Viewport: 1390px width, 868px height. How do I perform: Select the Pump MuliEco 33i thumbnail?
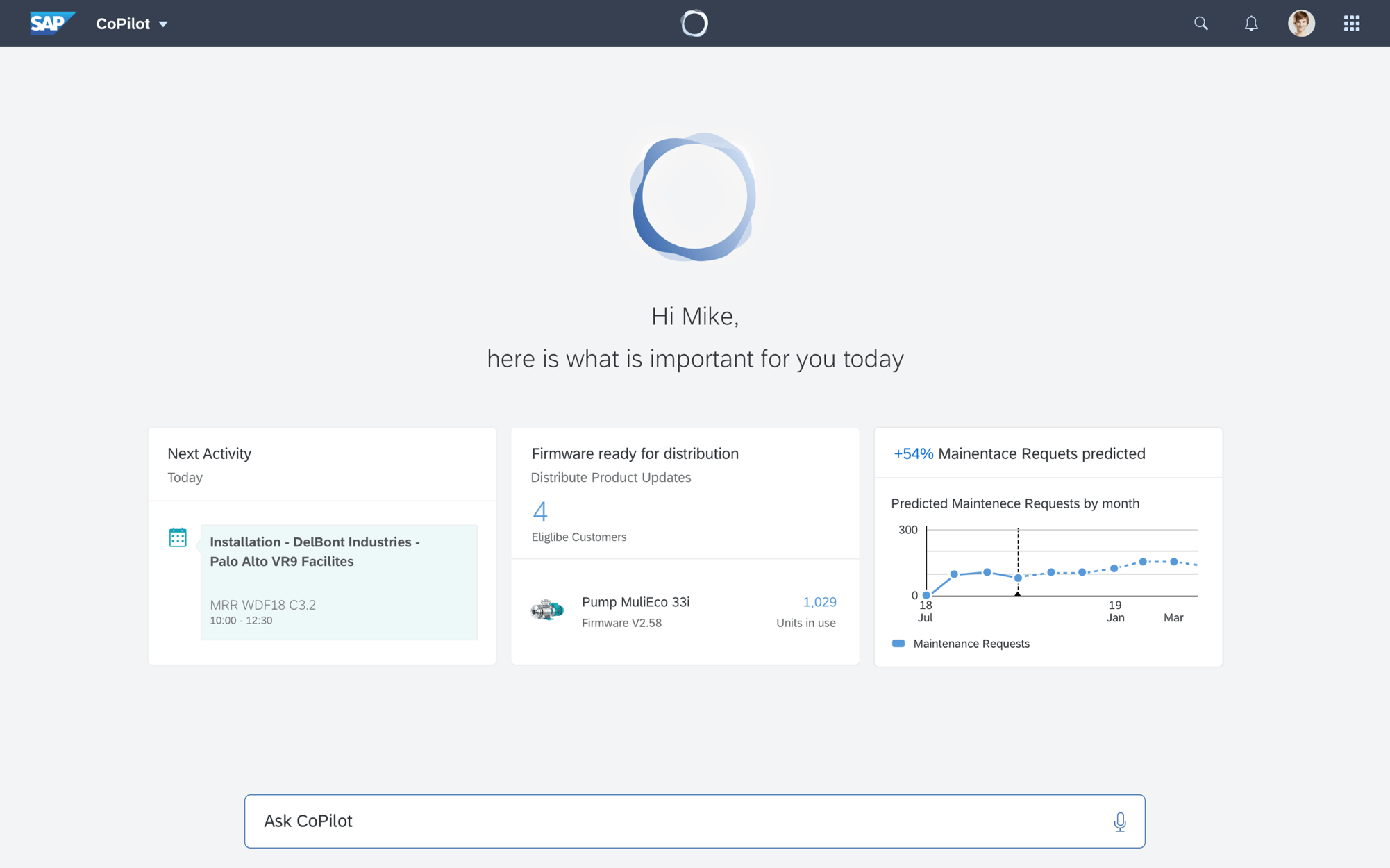(548, 610)
